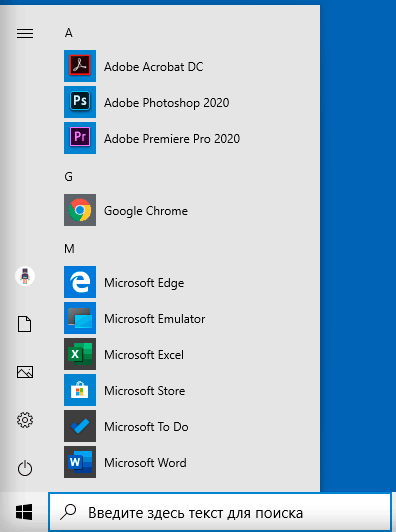Select the 'Adobe Acrobat DC' label
The width and height of the screenshot is (396, 532).
pyautogui.click(x=153, y=66)
